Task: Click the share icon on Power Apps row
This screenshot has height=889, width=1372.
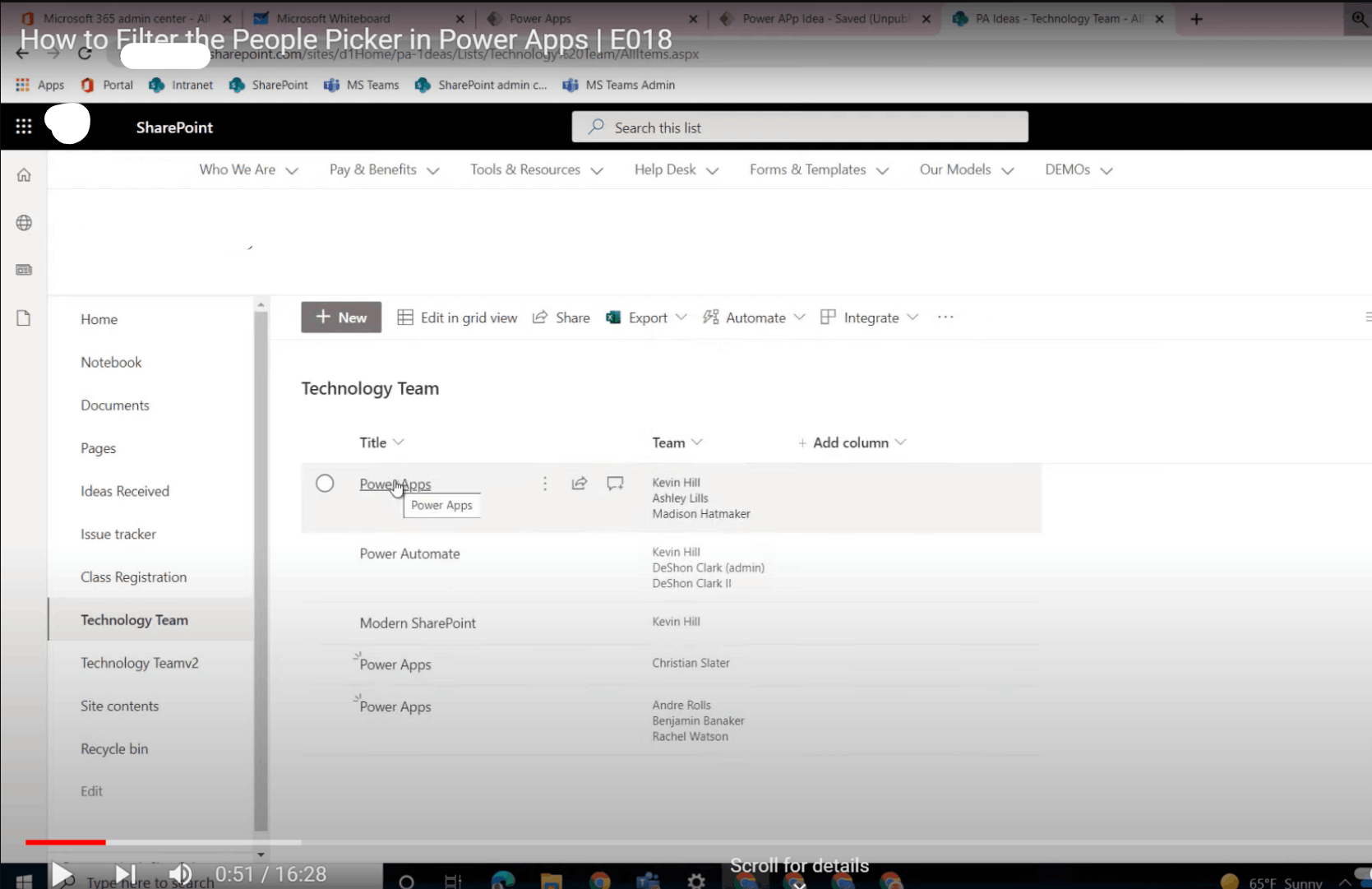Action: pos(580,484)
